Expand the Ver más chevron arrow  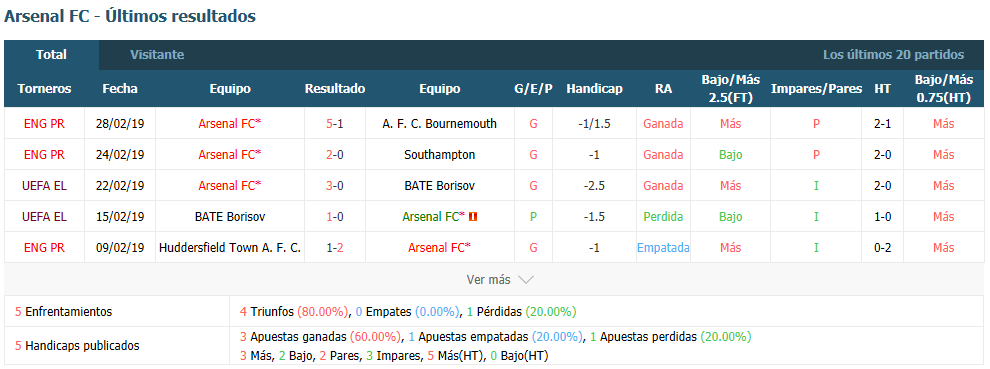[x=526, y=279]
